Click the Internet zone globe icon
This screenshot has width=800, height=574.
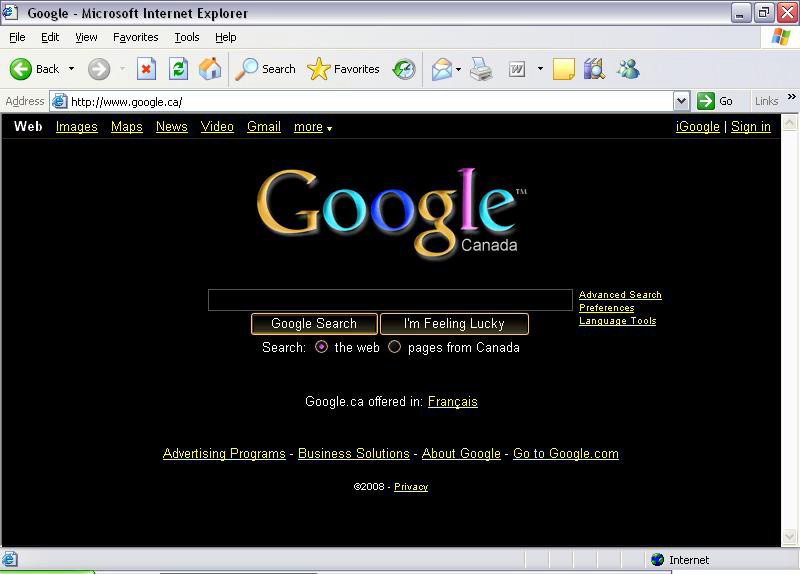tap(657, 560)
